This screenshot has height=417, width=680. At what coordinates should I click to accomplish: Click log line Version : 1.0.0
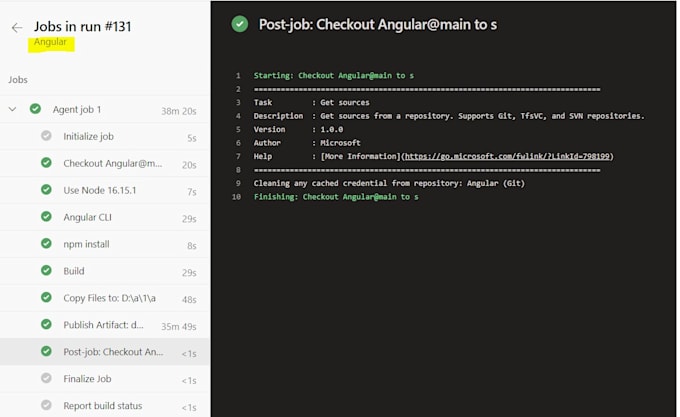[x=298, y=129]
